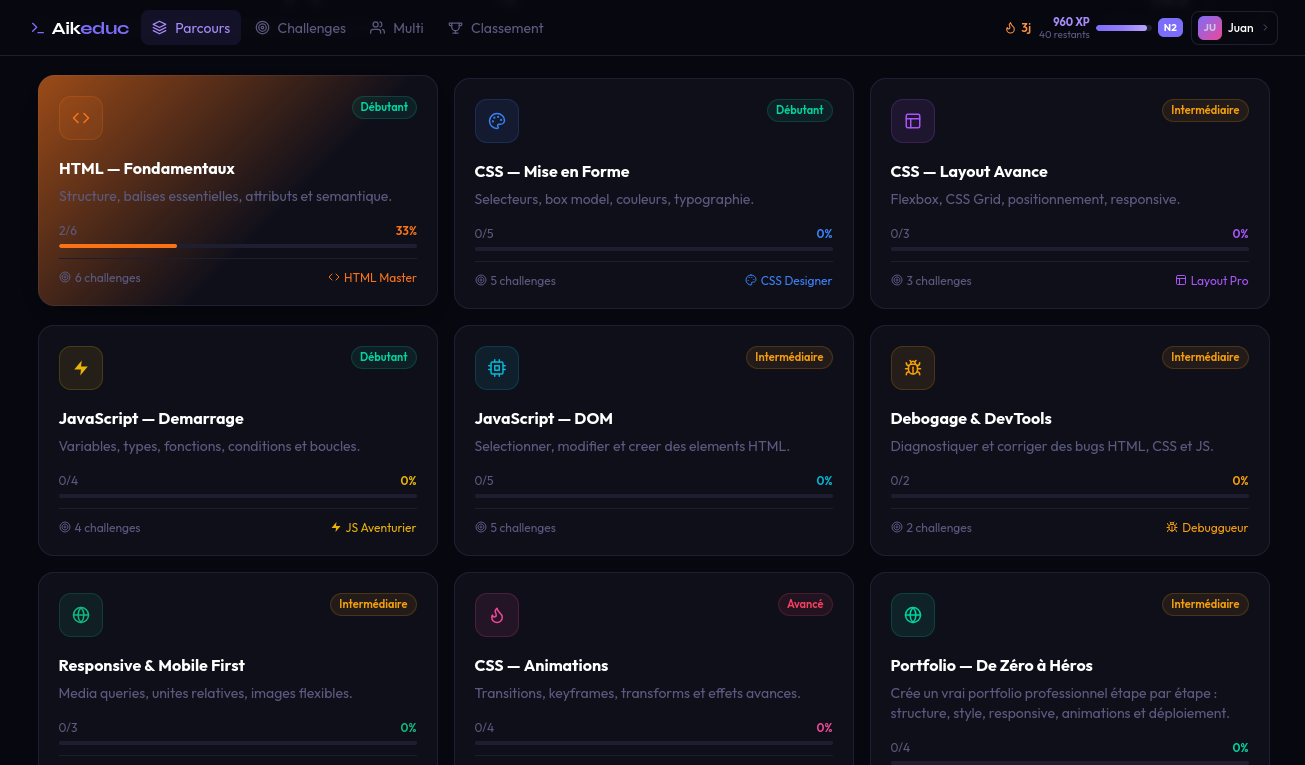1305x765 pixels.
Task: Click the Debuggueur badge label
Action: click(1207, 528)
